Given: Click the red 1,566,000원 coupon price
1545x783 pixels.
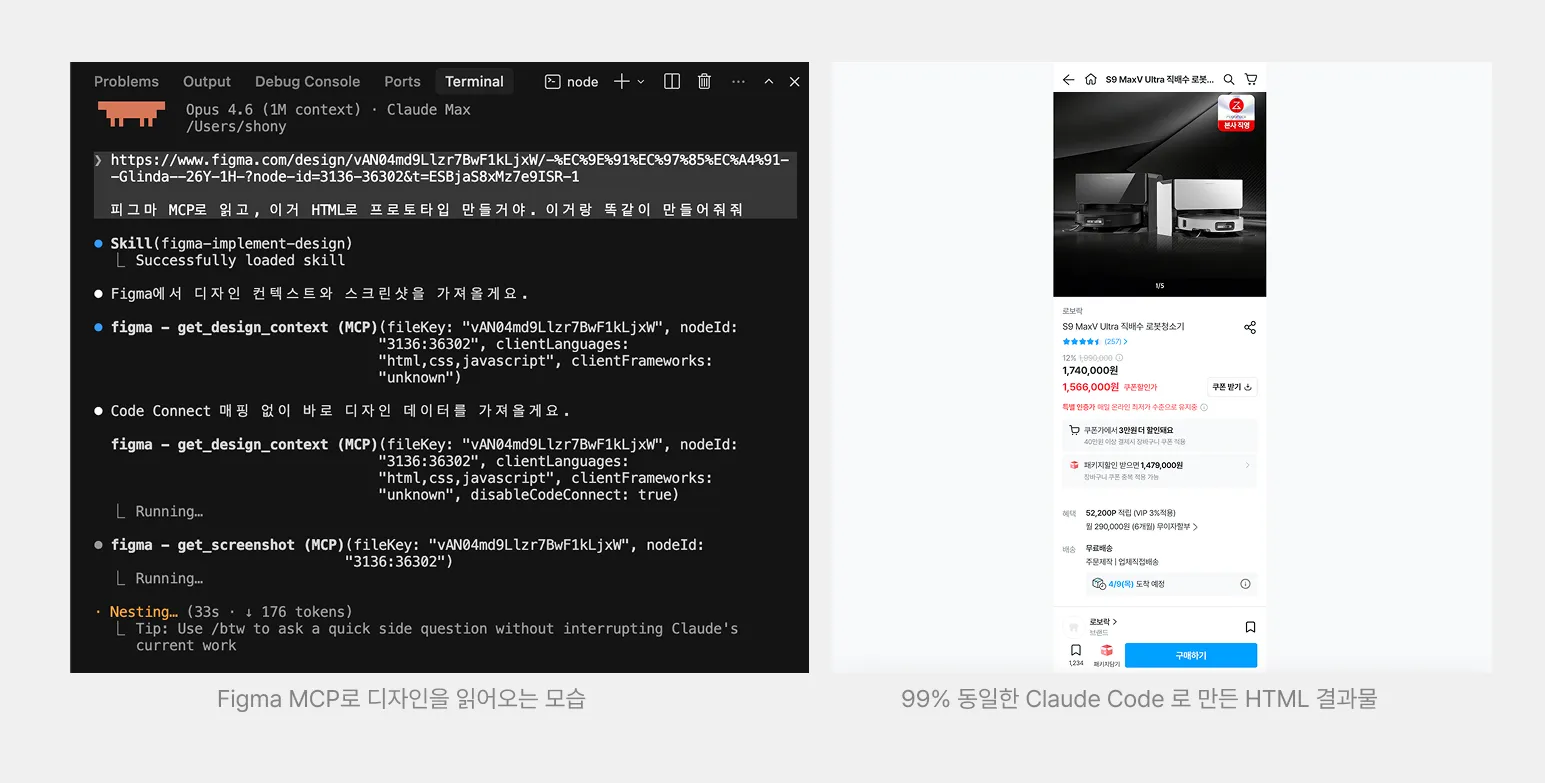Looking at the screenshot, I should click(x=1090, y=387).
